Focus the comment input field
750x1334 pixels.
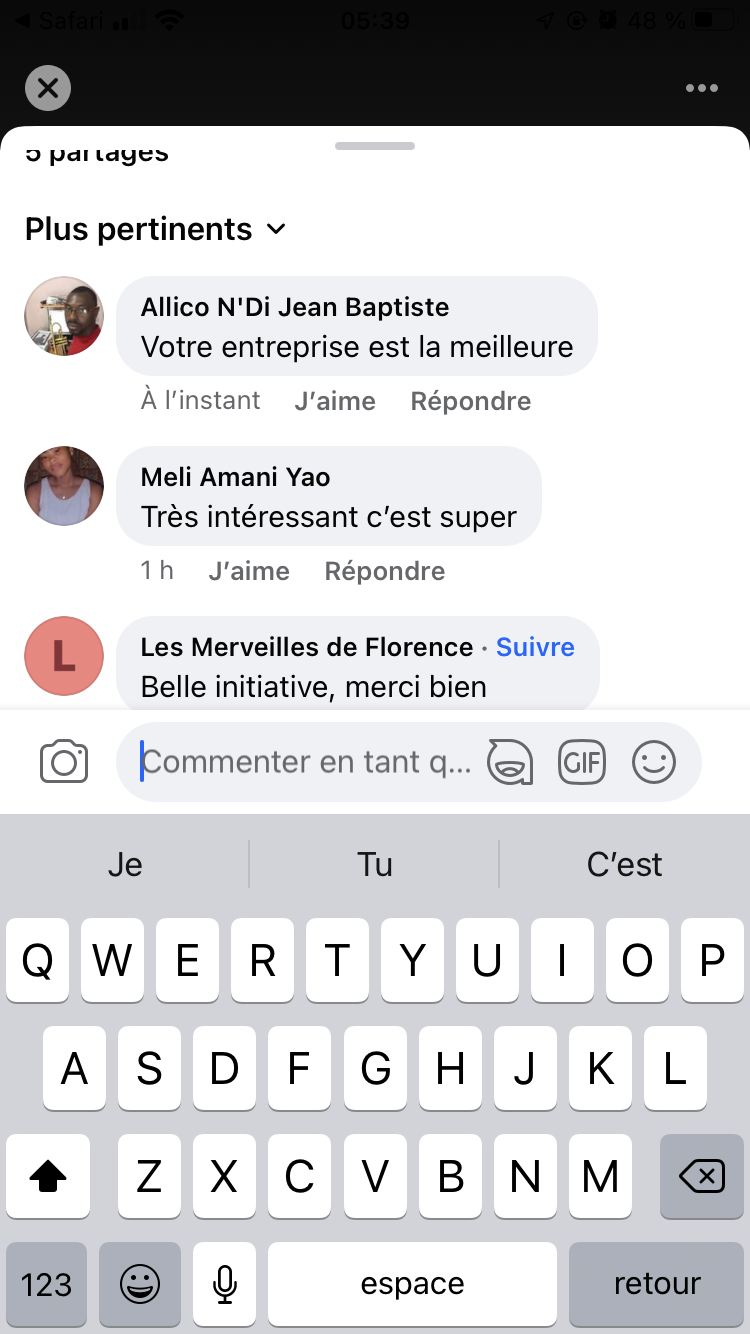[310, 762]
